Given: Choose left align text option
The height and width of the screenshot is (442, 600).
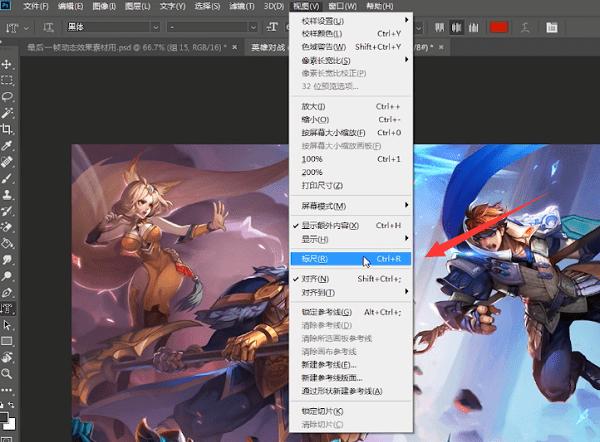Looking at the screenshot, I should pyautogui.click(x=439, y=28).
